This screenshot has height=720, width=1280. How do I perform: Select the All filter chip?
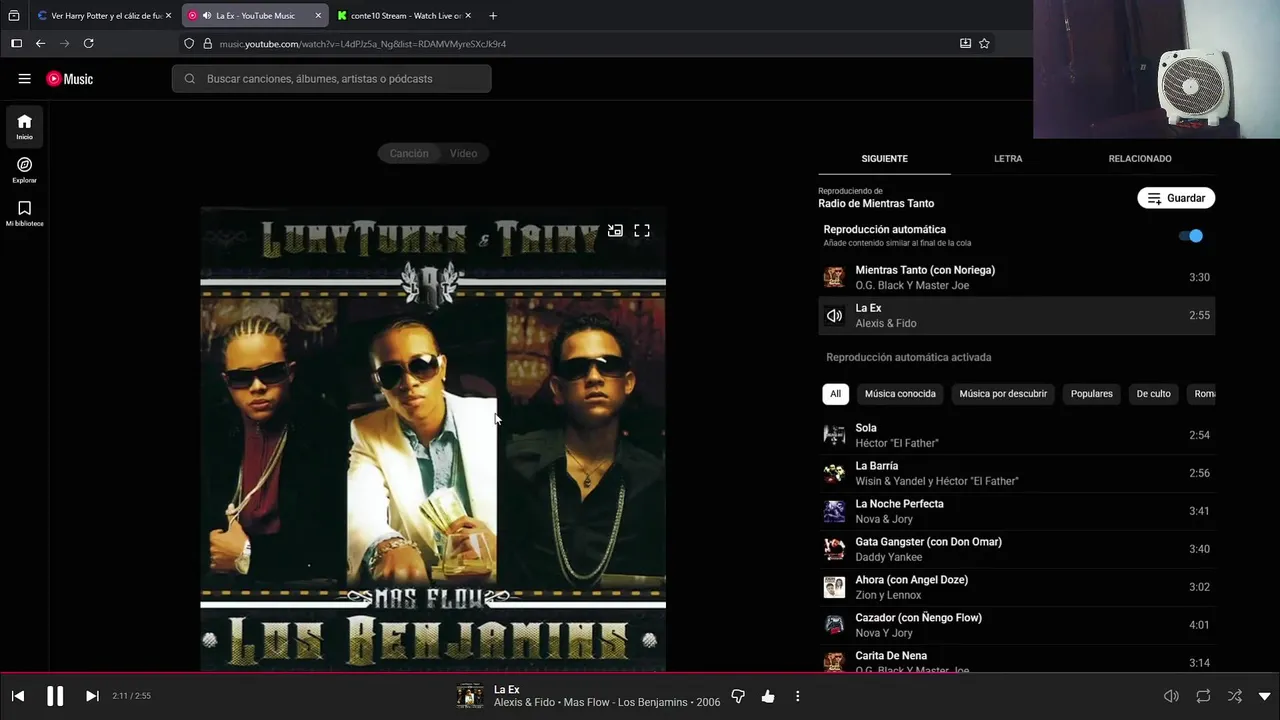tap(835, 394)
